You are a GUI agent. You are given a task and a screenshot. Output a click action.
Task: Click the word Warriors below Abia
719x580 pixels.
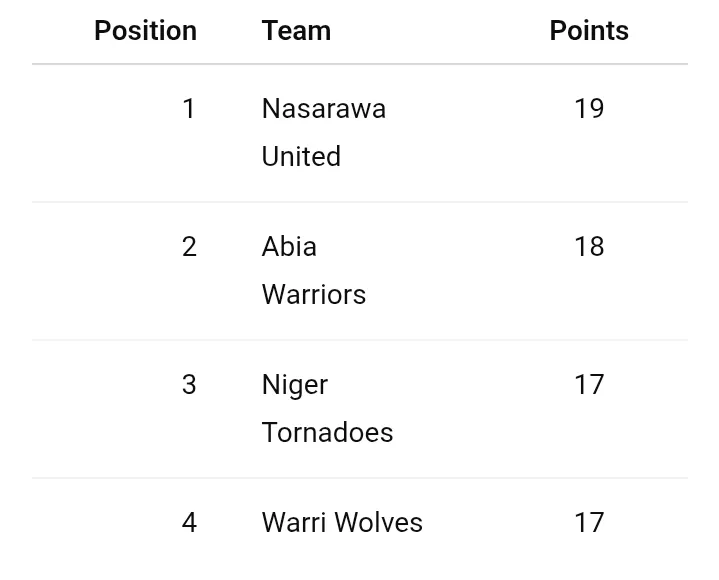click(x=313, y=295)
